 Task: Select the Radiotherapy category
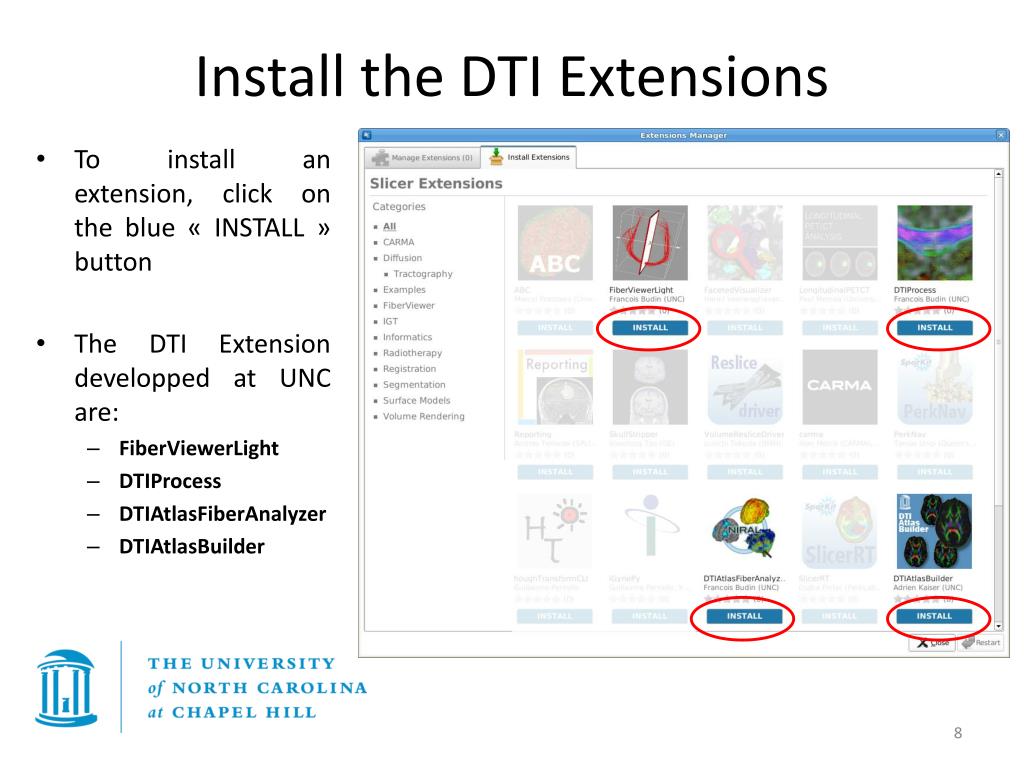click(x=412, y=353)
